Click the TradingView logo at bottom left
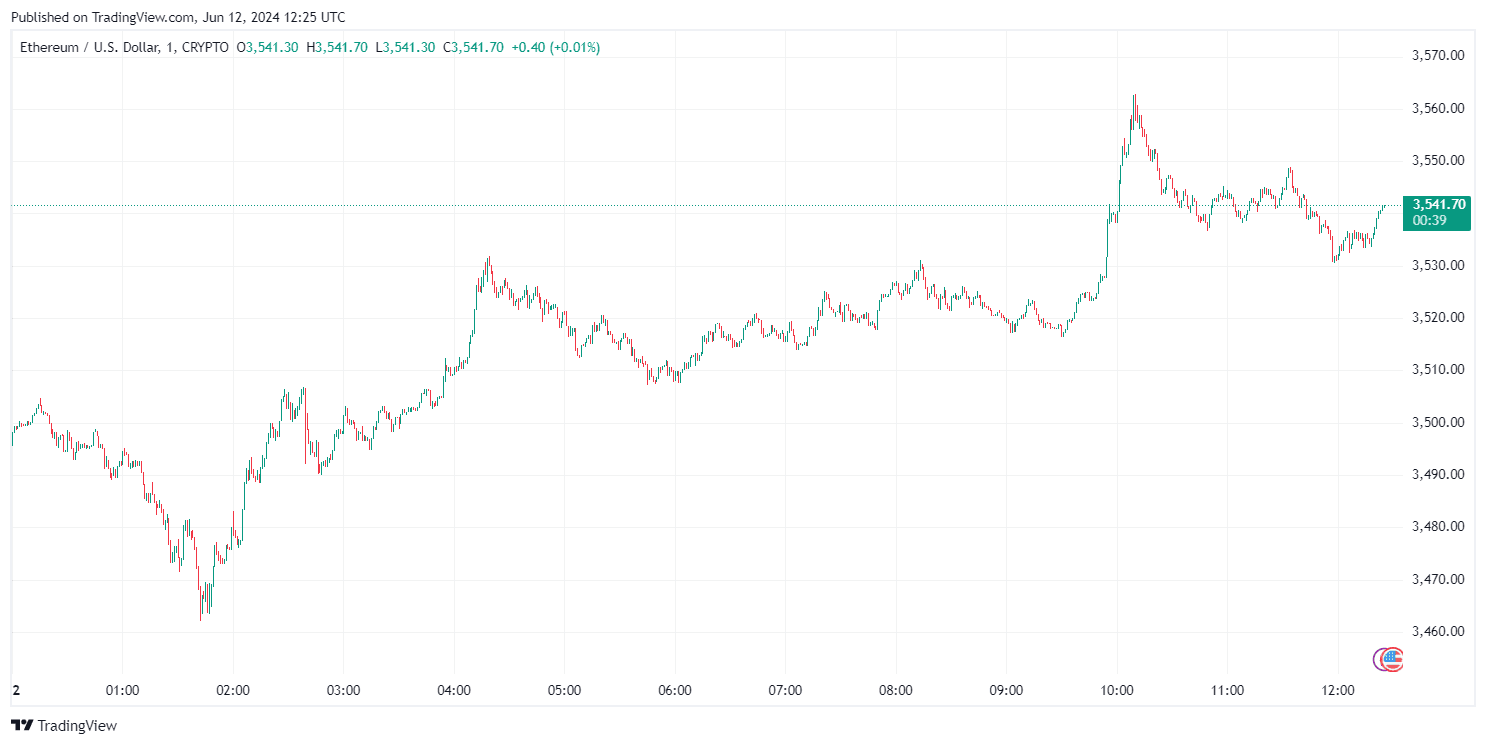Image resolution: width=1486 pixels, height=745 pixels. tap(64, 726)
